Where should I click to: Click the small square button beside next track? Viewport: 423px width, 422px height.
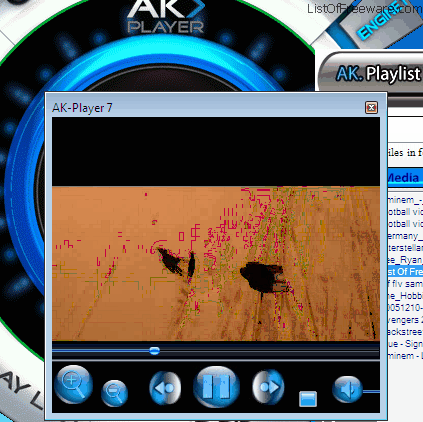click(x=308, y=399)
